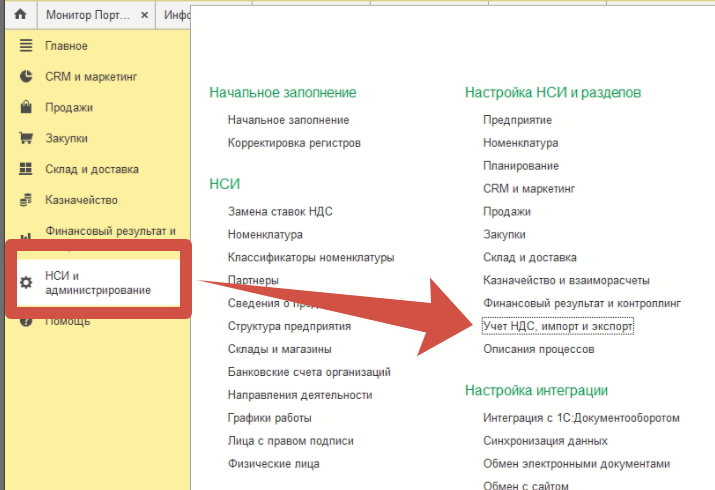Click Корректировка регистров link
This screenshot has height=490, width=715.
(x=294, y=143)
